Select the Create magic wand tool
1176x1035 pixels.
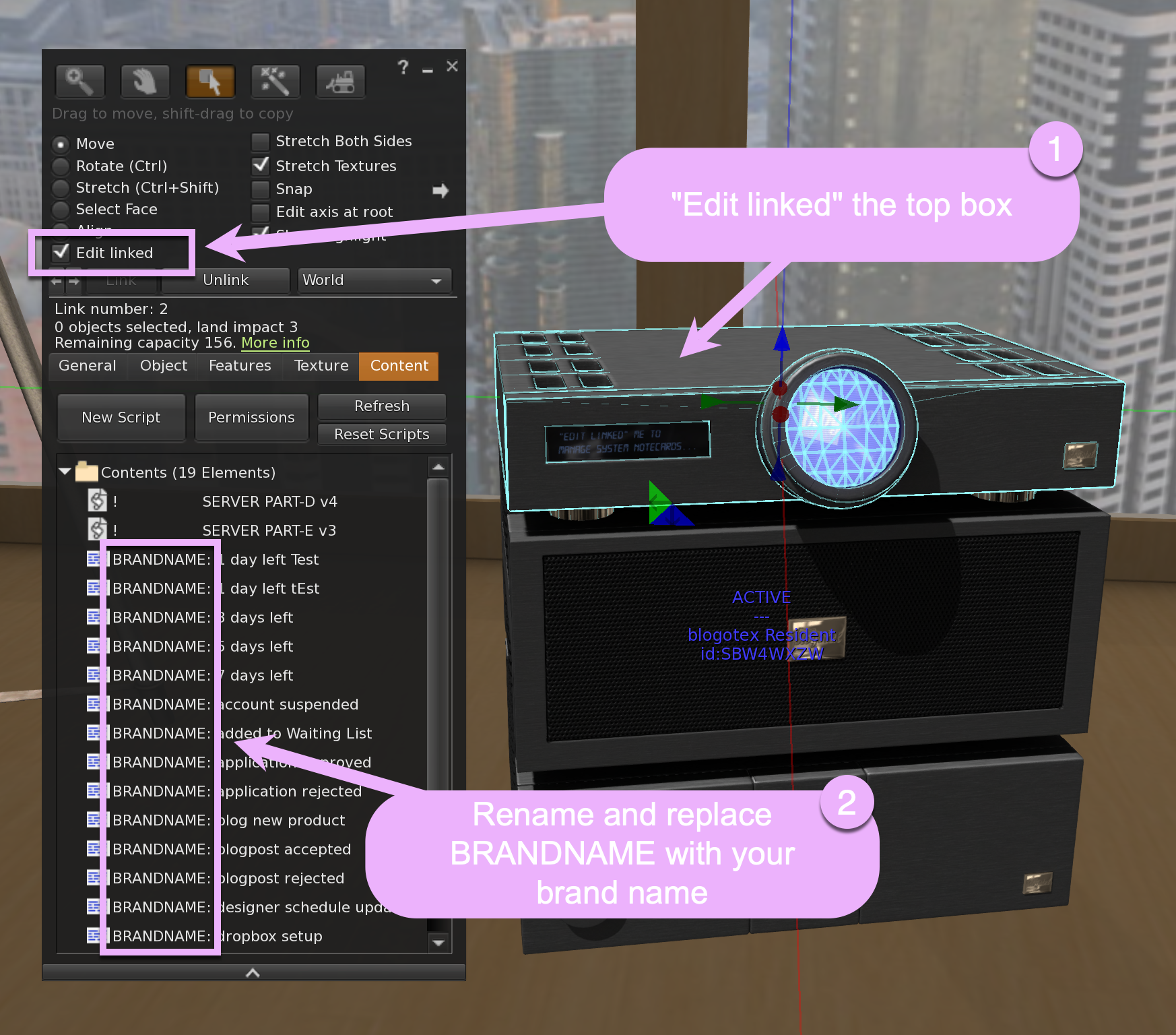coord(275,81)
